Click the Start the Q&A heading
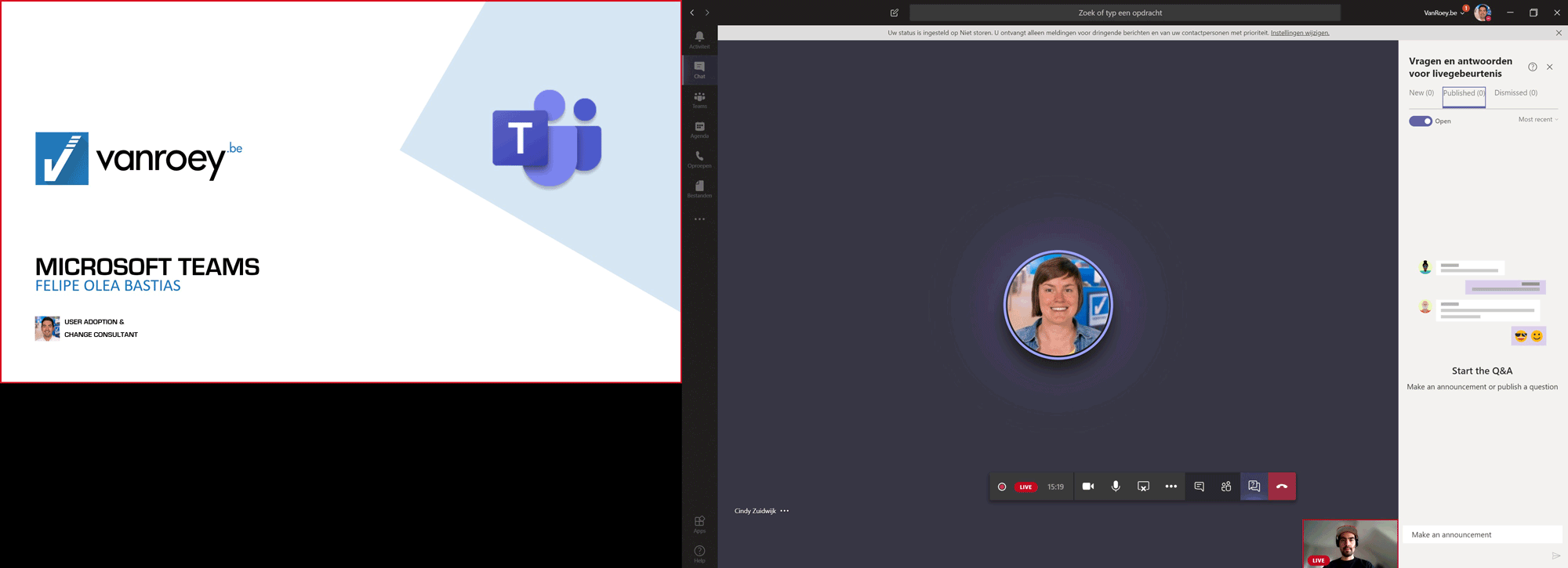This screenshot has width=1568, height=568. point(1482,371)
